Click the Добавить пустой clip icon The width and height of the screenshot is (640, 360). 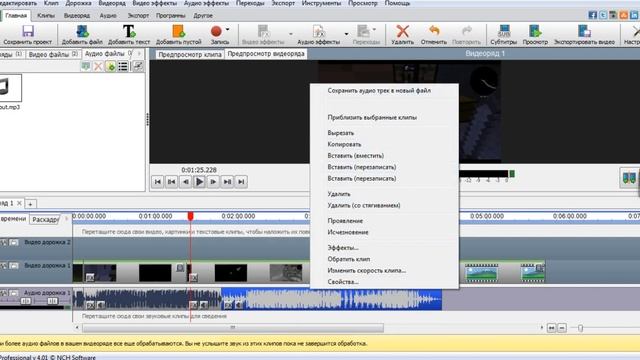[x=178, y=31]
